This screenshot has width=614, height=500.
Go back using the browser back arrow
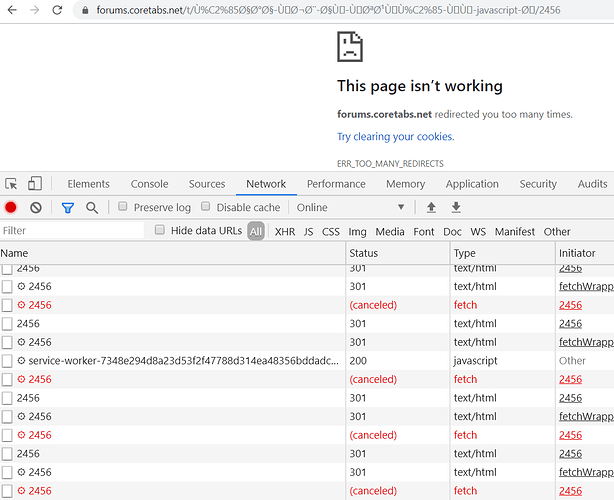tap(12, 10)
